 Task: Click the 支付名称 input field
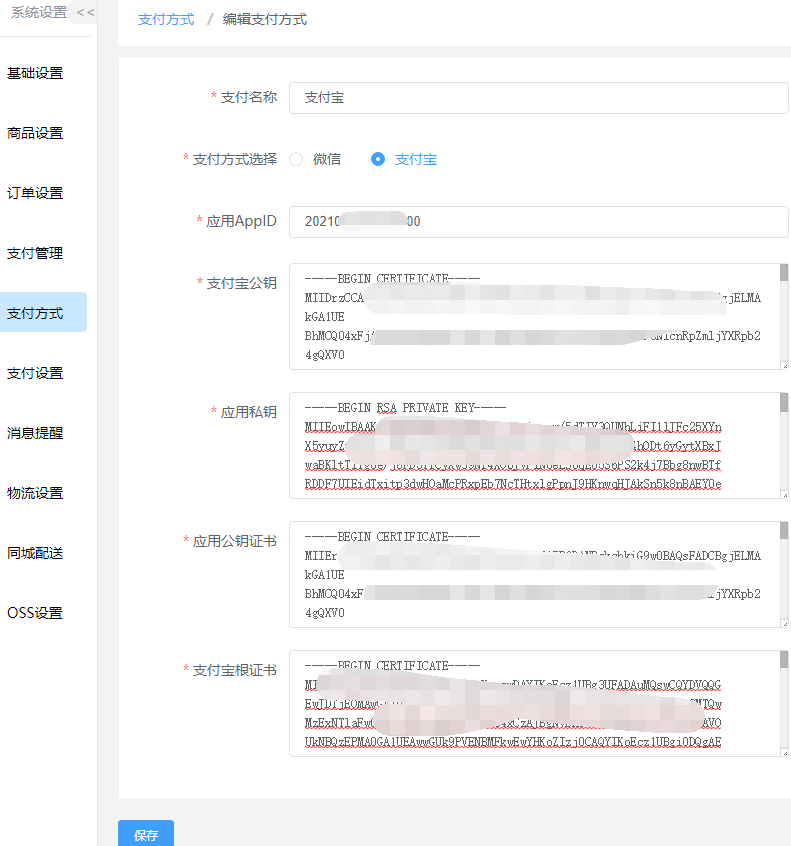(x=538, y=98)
